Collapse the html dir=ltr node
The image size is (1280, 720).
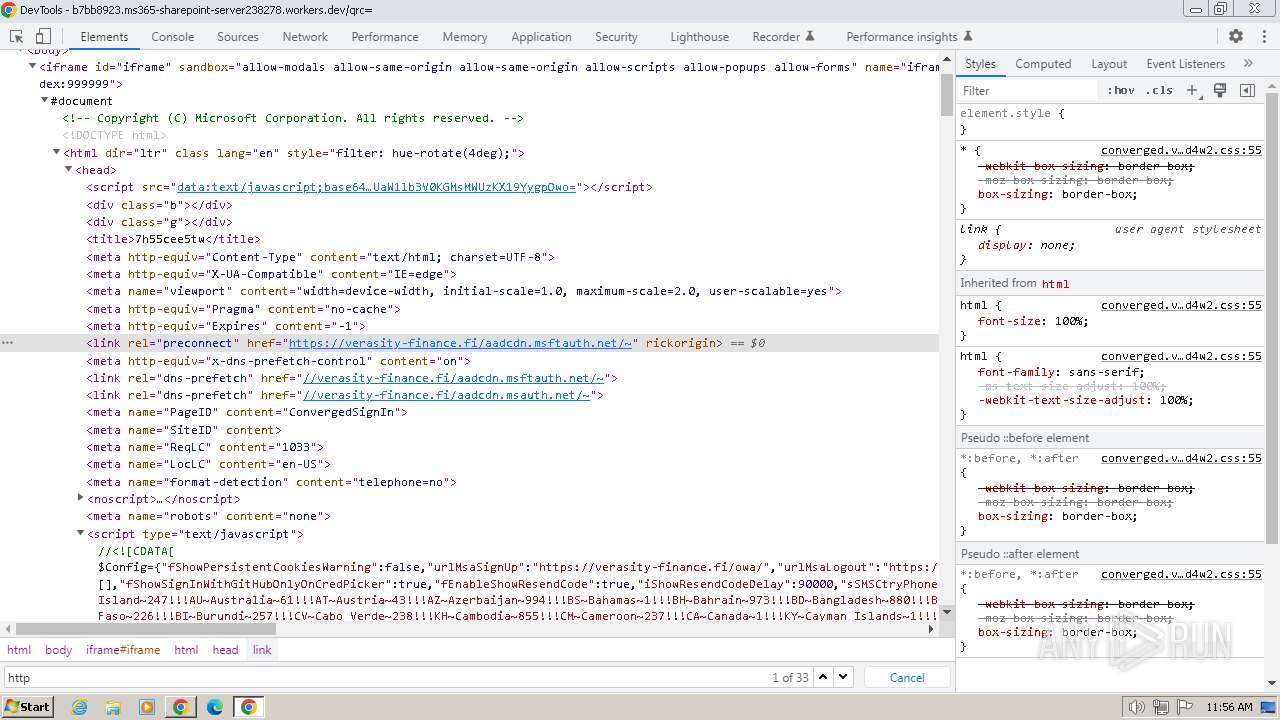click(57, 153)
